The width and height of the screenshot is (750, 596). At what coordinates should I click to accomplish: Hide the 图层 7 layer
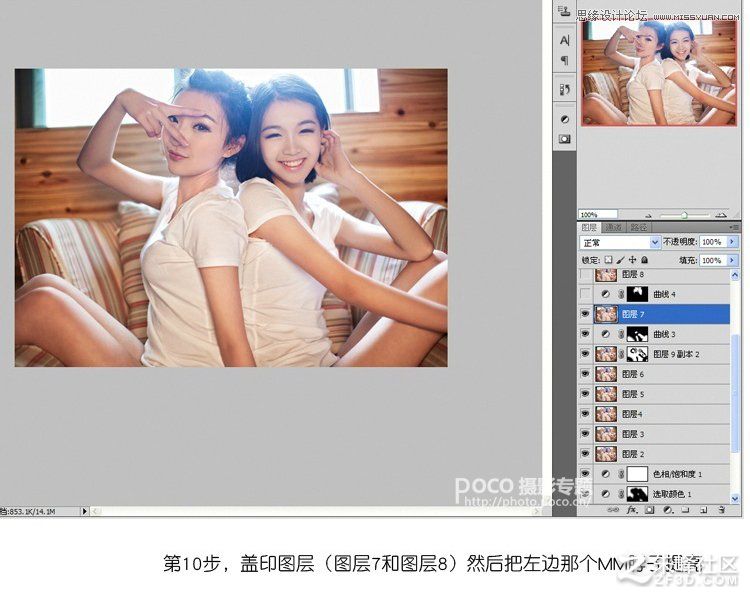pyautogui.click(x=585, y=314)
